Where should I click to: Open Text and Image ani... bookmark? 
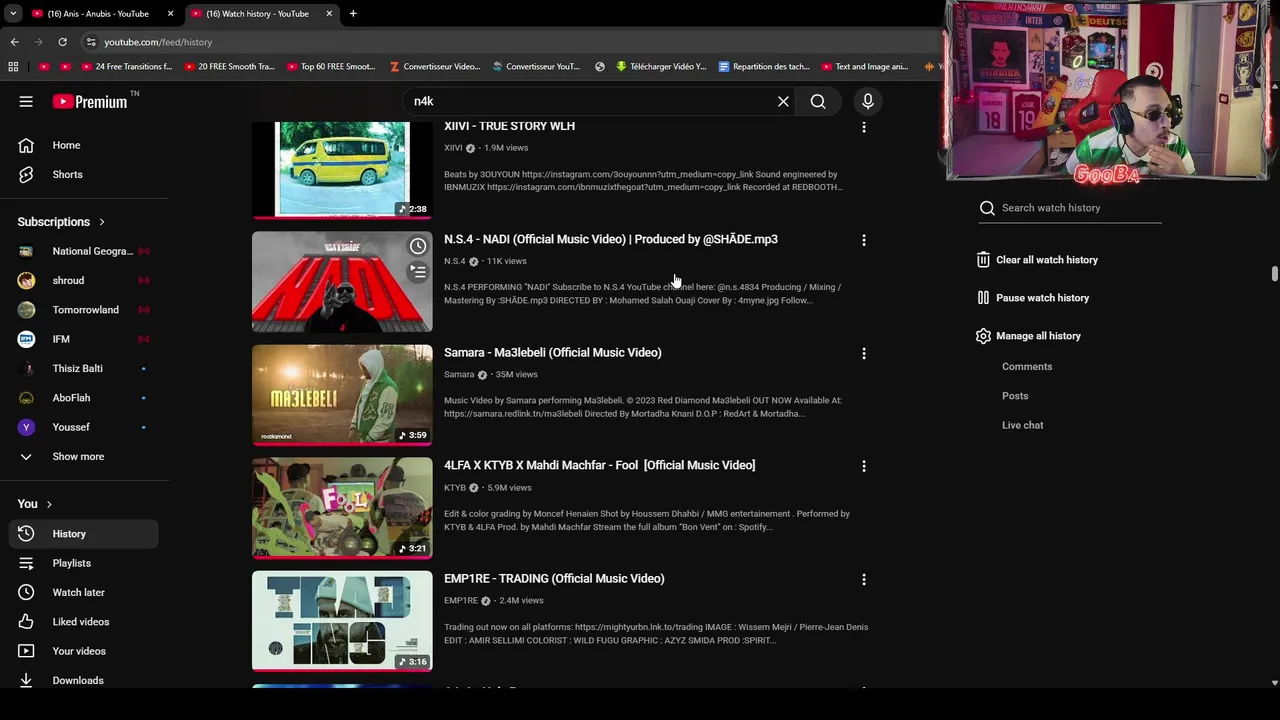pos(864,67)
